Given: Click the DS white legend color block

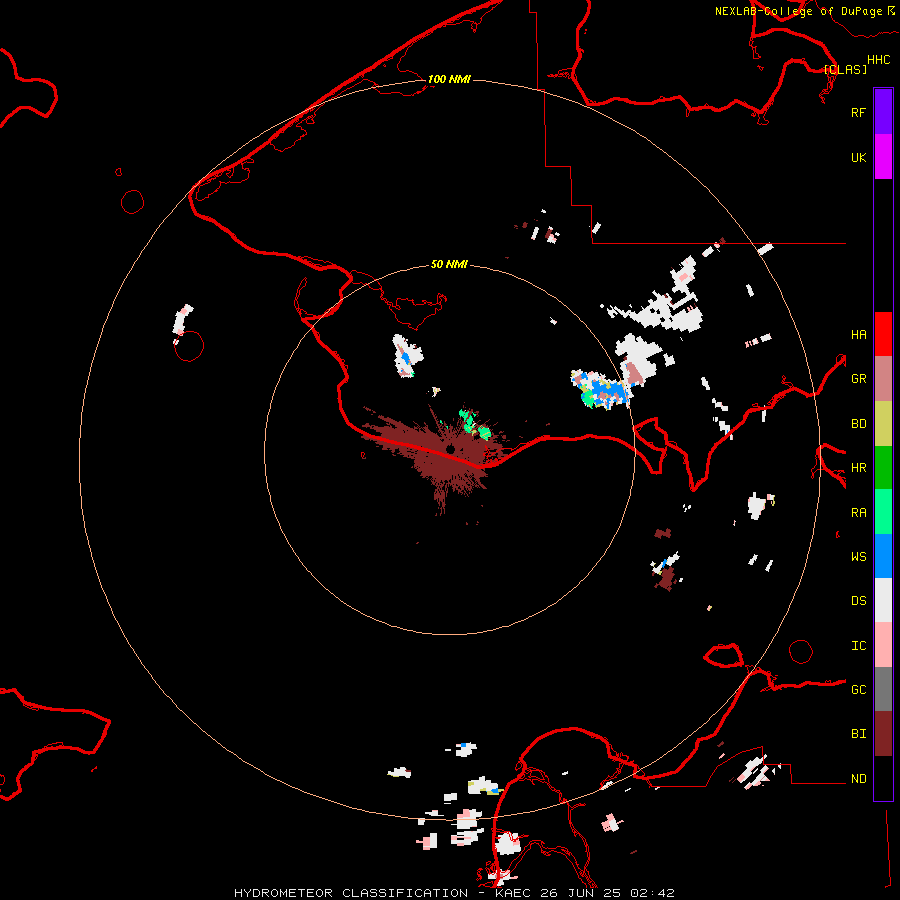Looking at the screenshot, I should [883, 600].
